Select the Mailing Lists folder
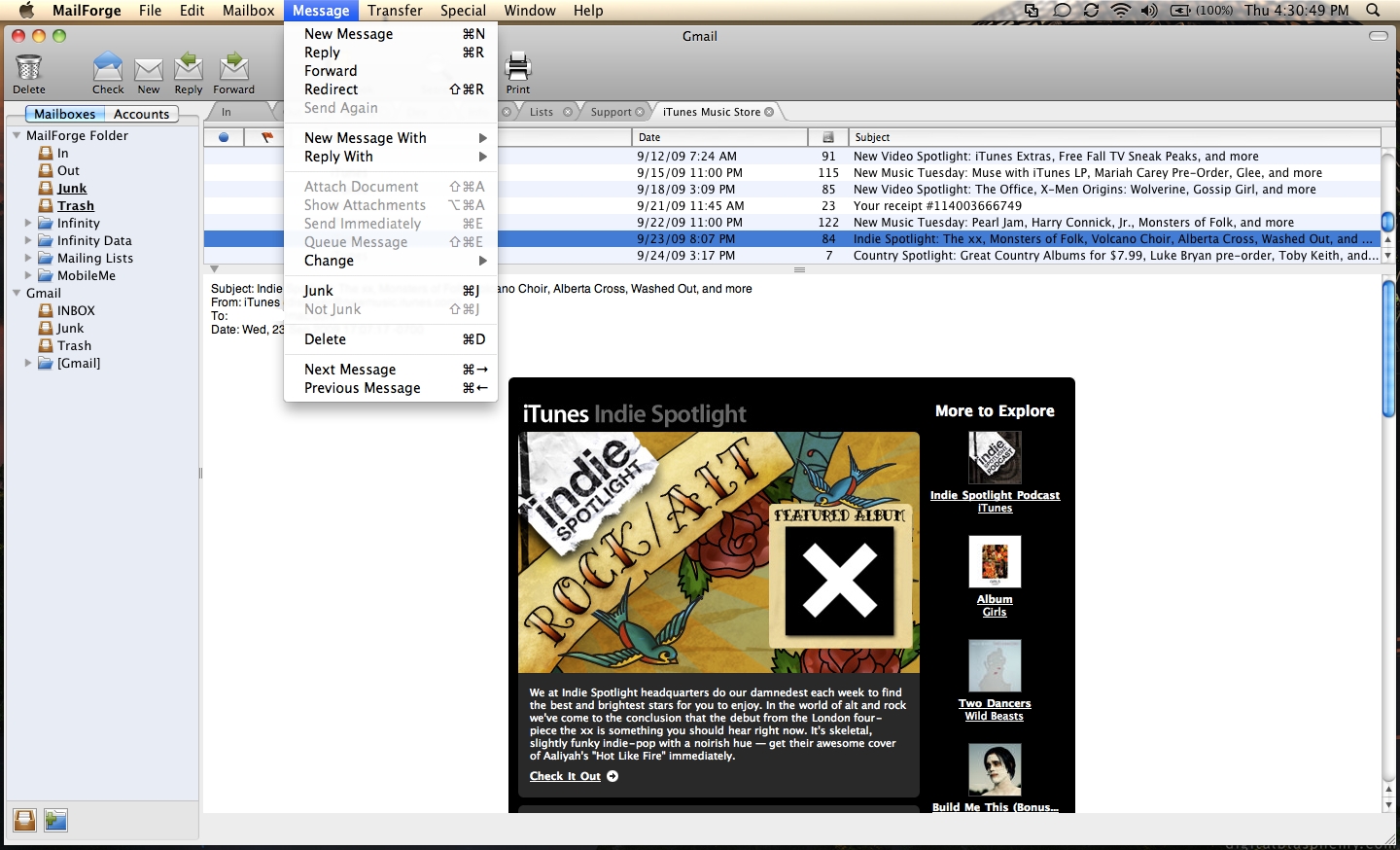 pos(94,258)
